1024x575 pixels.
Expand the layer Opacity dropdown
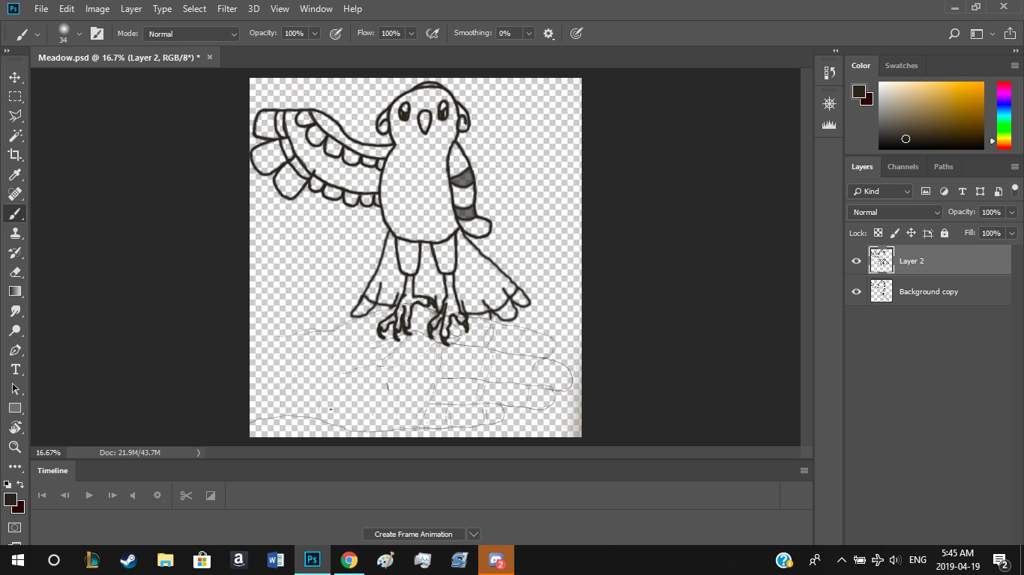click(x=1012, y=212)
